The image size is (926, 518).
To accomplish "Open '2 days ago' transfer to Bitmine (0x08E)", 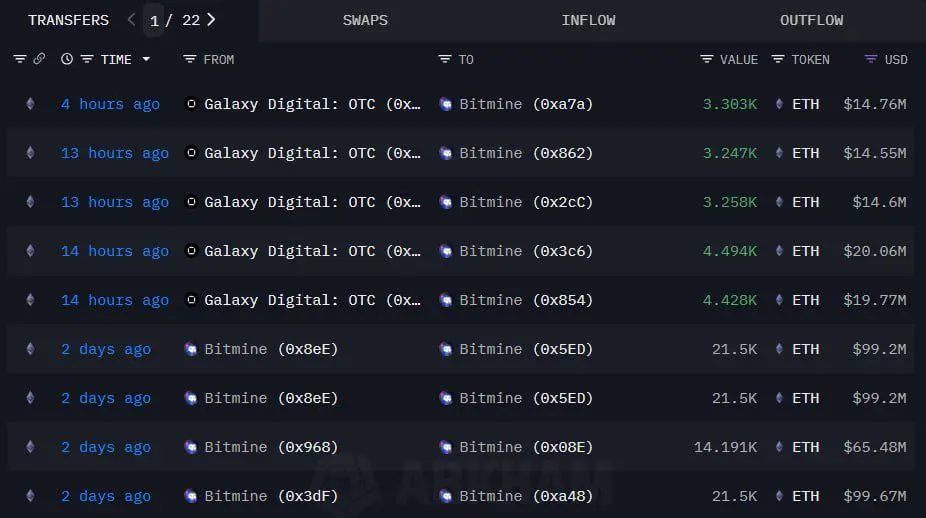I will click(106, 448).
